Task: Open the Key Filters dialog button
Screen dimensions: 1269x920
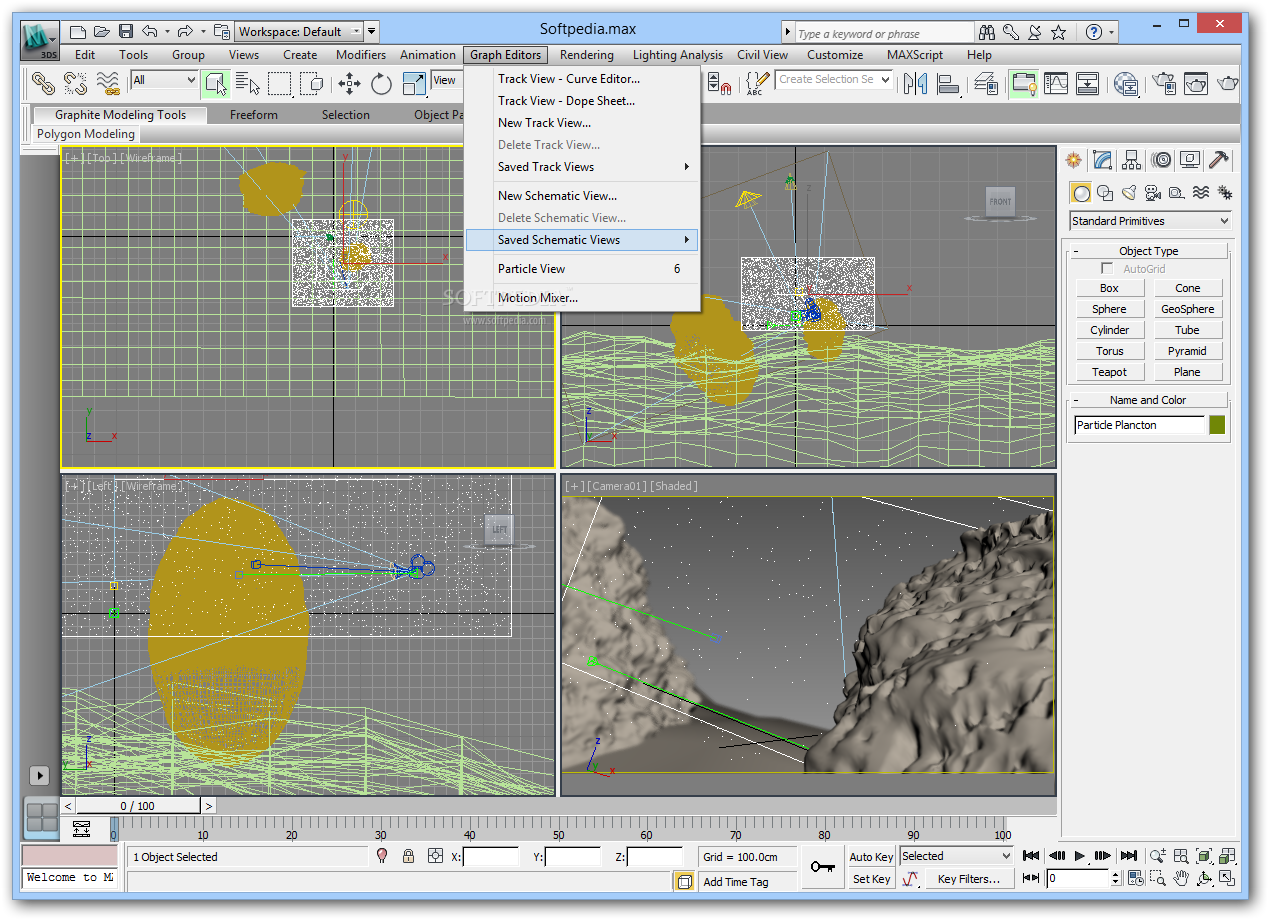Action: point(969,879)
